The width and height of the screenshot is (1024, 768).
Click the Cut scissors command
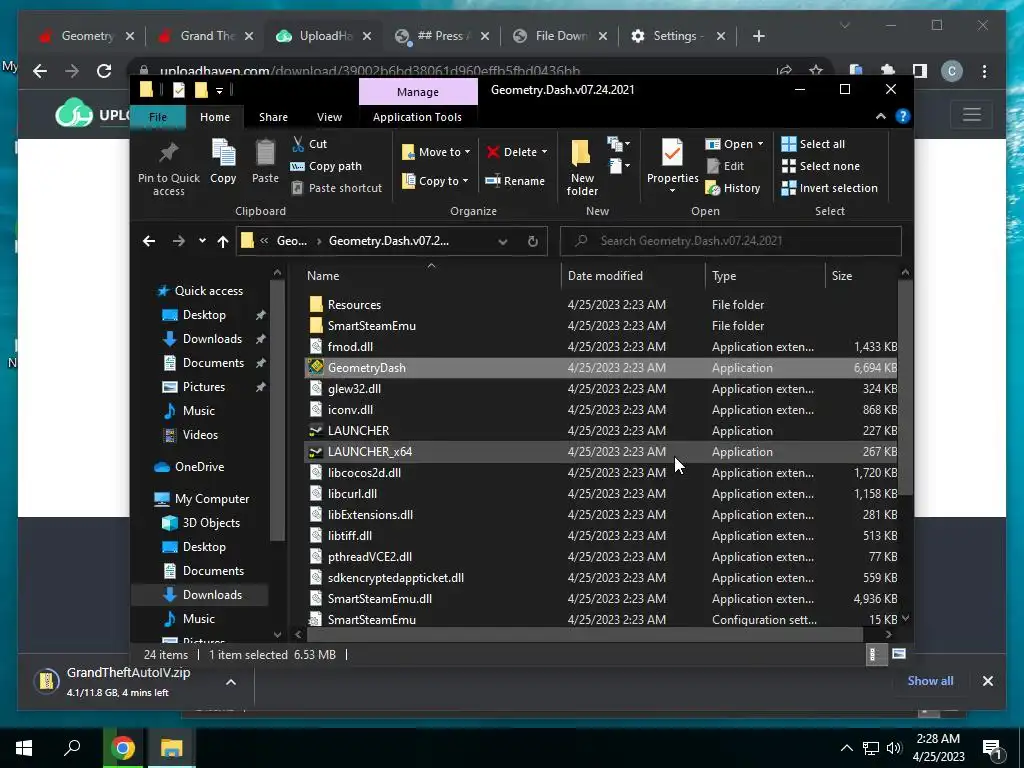point(310,144)
